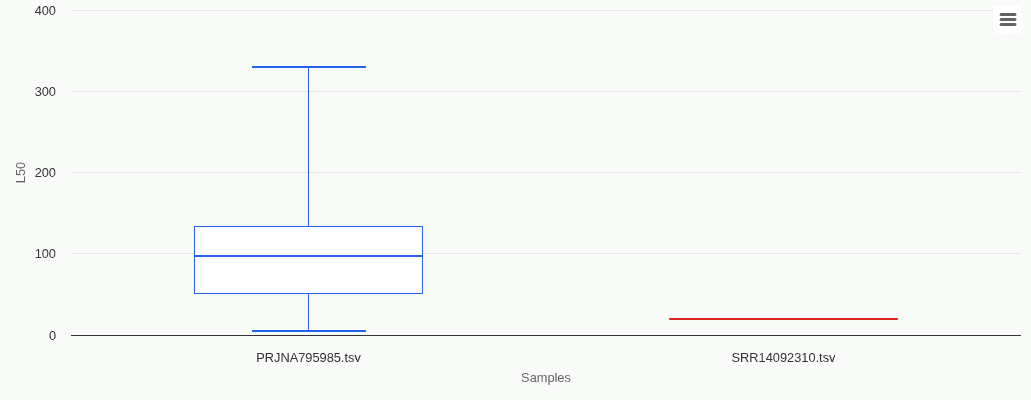Click the 300 y-axis tick label
Image resolution: width=1031 pixels, height=400 pixels.
pos(45,92)
